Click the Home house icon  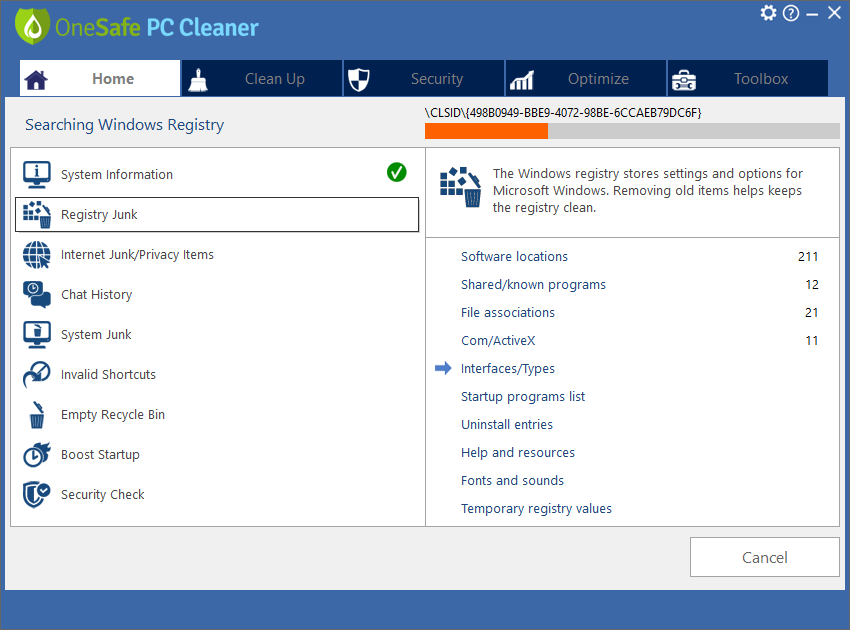pos(36,80)
